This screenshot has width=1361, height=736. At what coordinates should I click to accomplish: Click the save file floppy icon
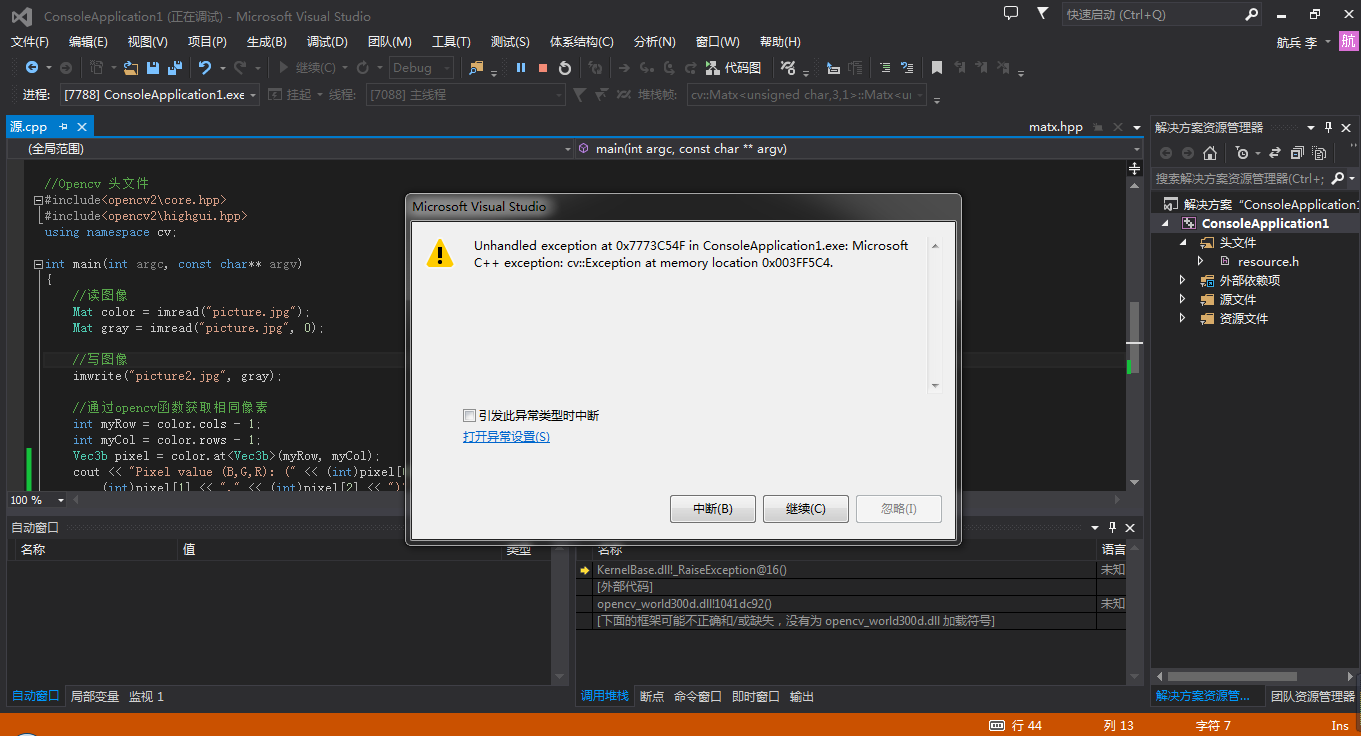(x=153, y=68)
